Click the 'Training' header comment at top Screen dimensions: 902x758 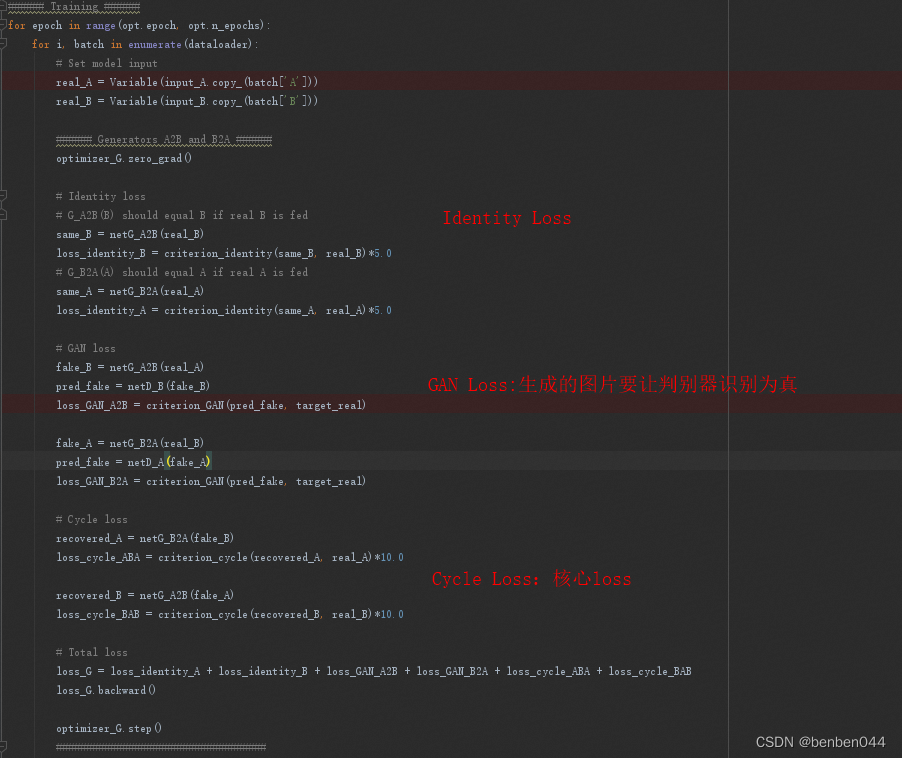(74, 7)
